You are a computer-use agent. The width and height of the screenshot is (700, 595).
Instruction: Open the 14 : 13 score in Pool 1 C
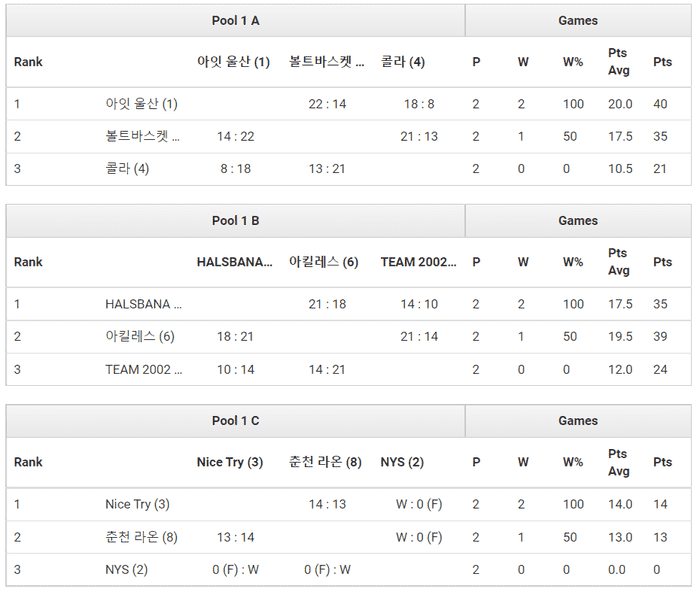pyautogui.click(x=327, y=504)
